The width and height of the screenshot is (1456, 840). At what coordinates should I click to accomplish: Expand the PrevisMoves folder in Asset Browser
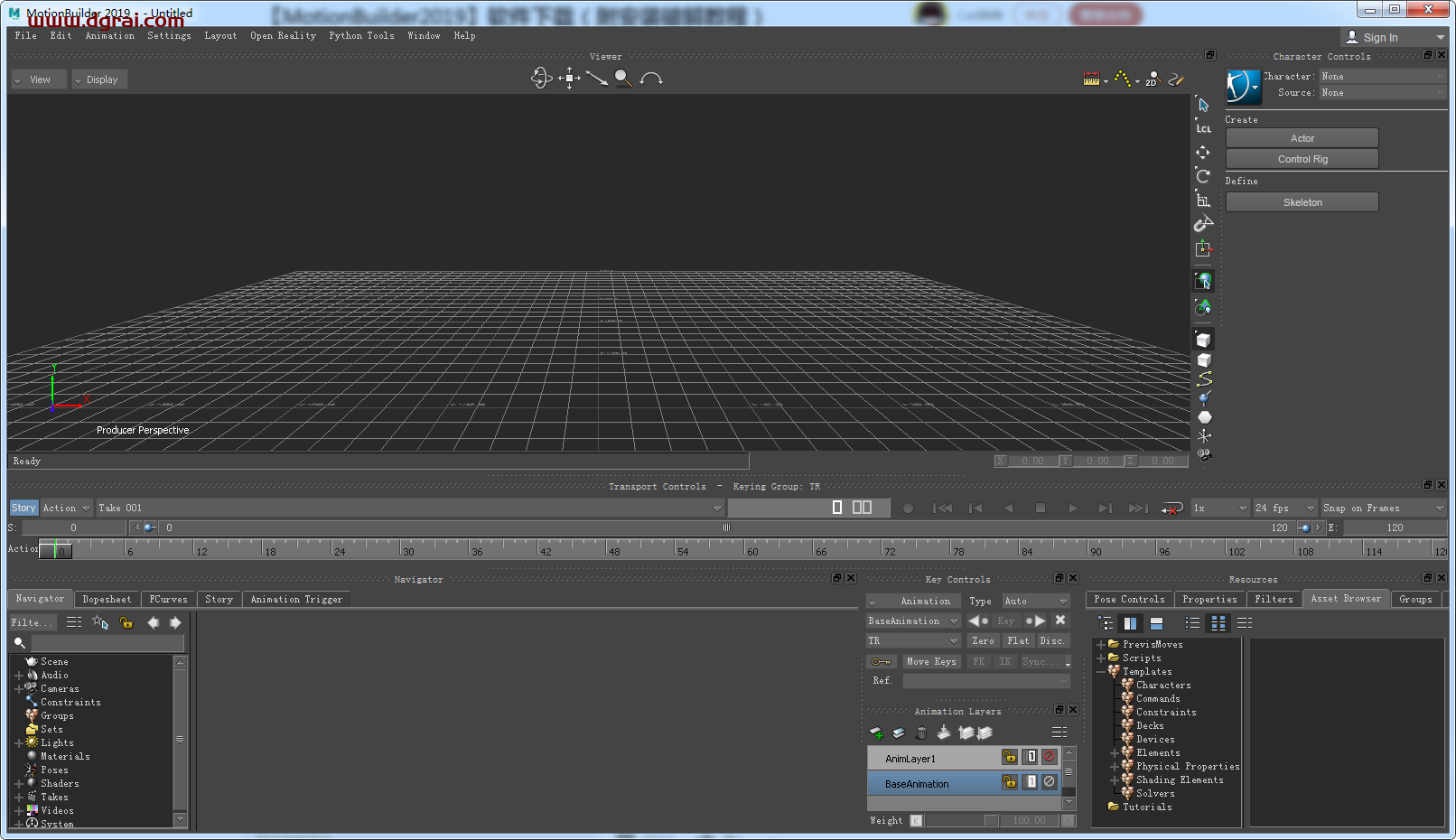(x=1101, y=645)
